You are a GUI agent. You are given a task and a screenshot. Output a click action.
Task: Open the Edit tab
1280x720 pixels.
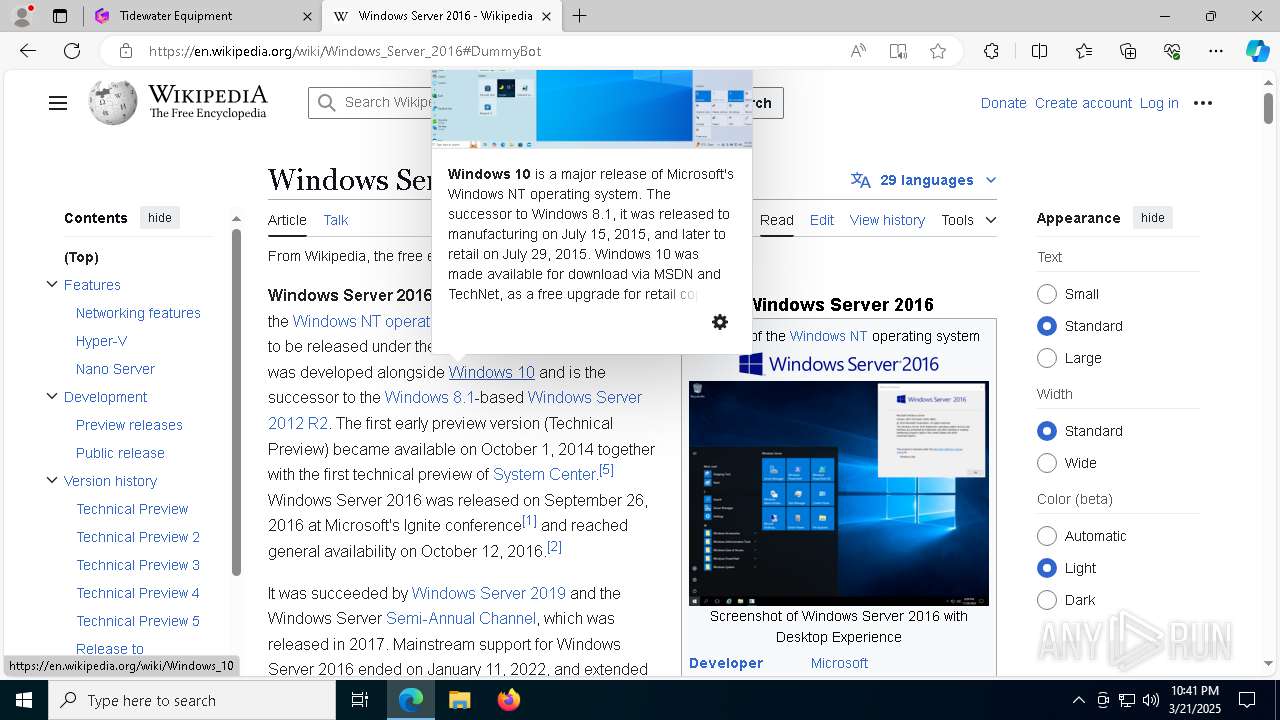[x=822, y=220]
